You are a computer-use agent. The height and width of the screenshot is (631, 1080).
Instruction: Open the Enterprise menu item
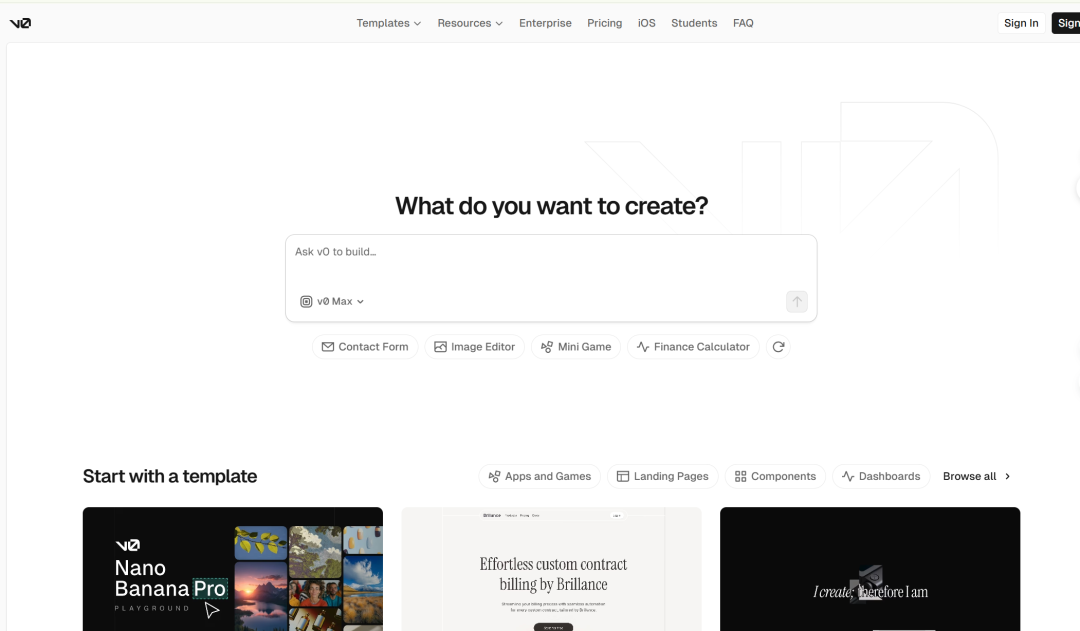545,23
